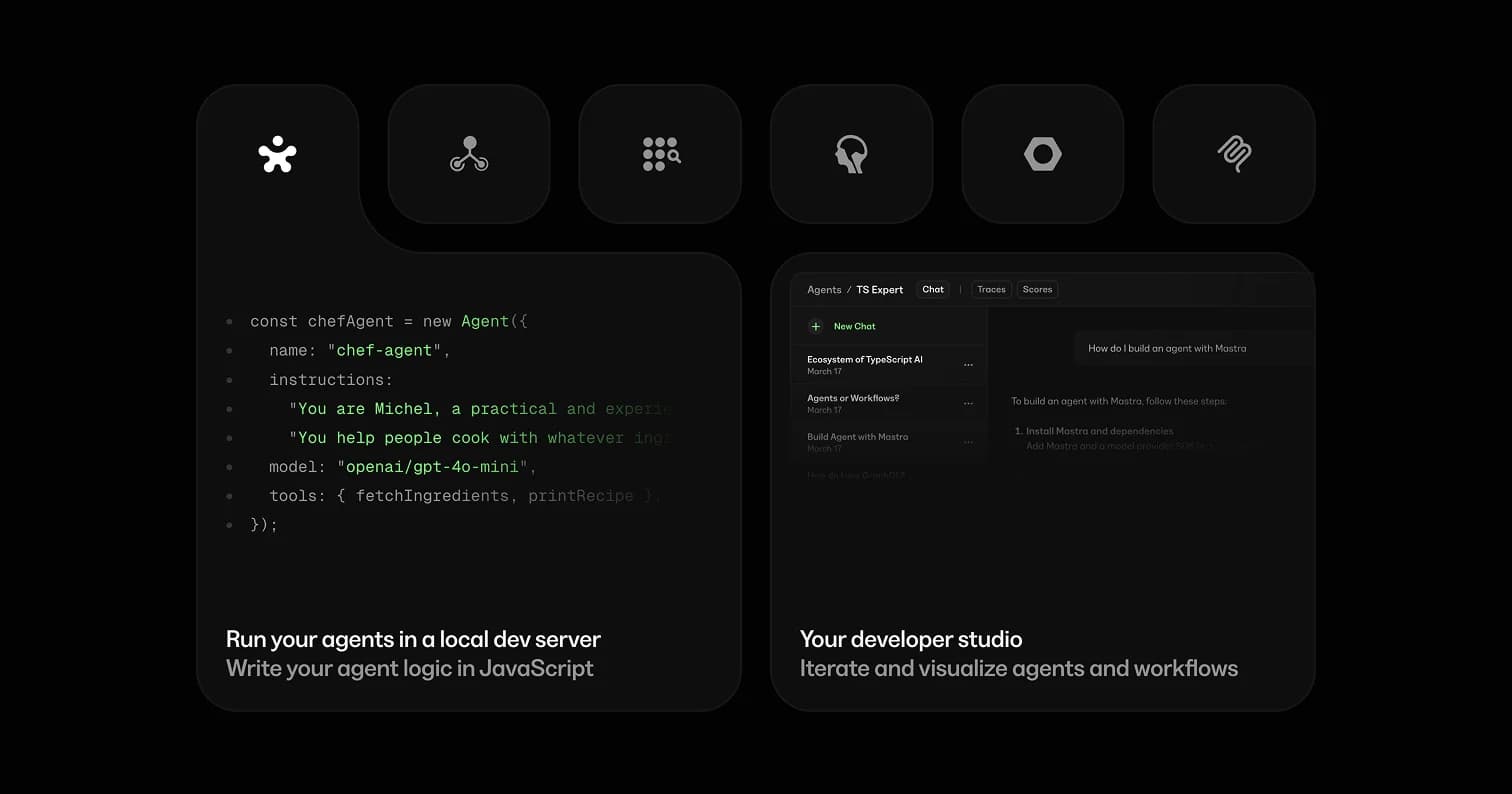Viewport: 1512px width, 794px height.
Task: Select the Chat tab
Action: [x=932, y=289]
